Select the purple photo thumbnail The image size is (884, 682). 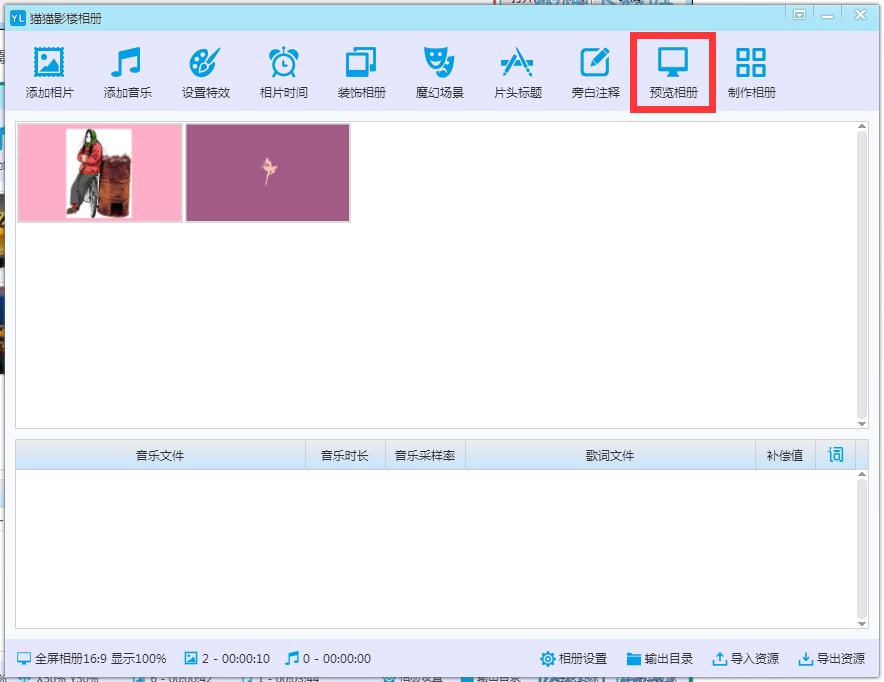point(268,172)
